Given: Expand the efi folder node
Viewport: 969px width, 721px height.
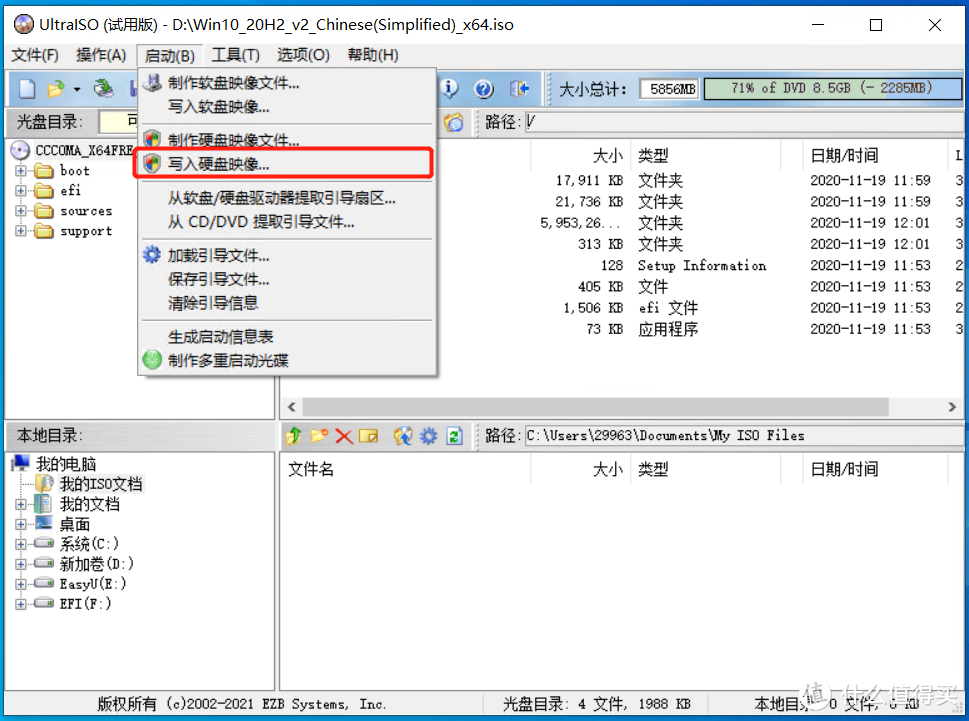Looking at the screenshot, I should pos(21,191).
